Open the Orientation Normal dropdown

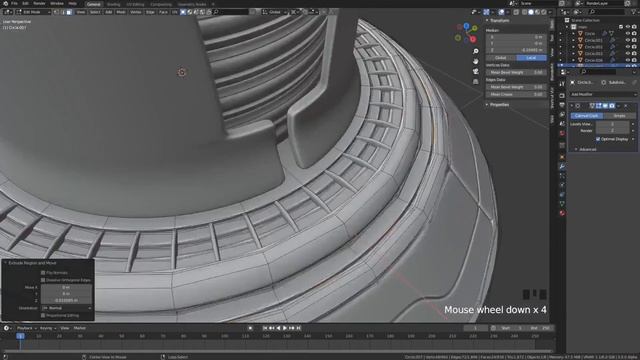[x=66, y=308]
